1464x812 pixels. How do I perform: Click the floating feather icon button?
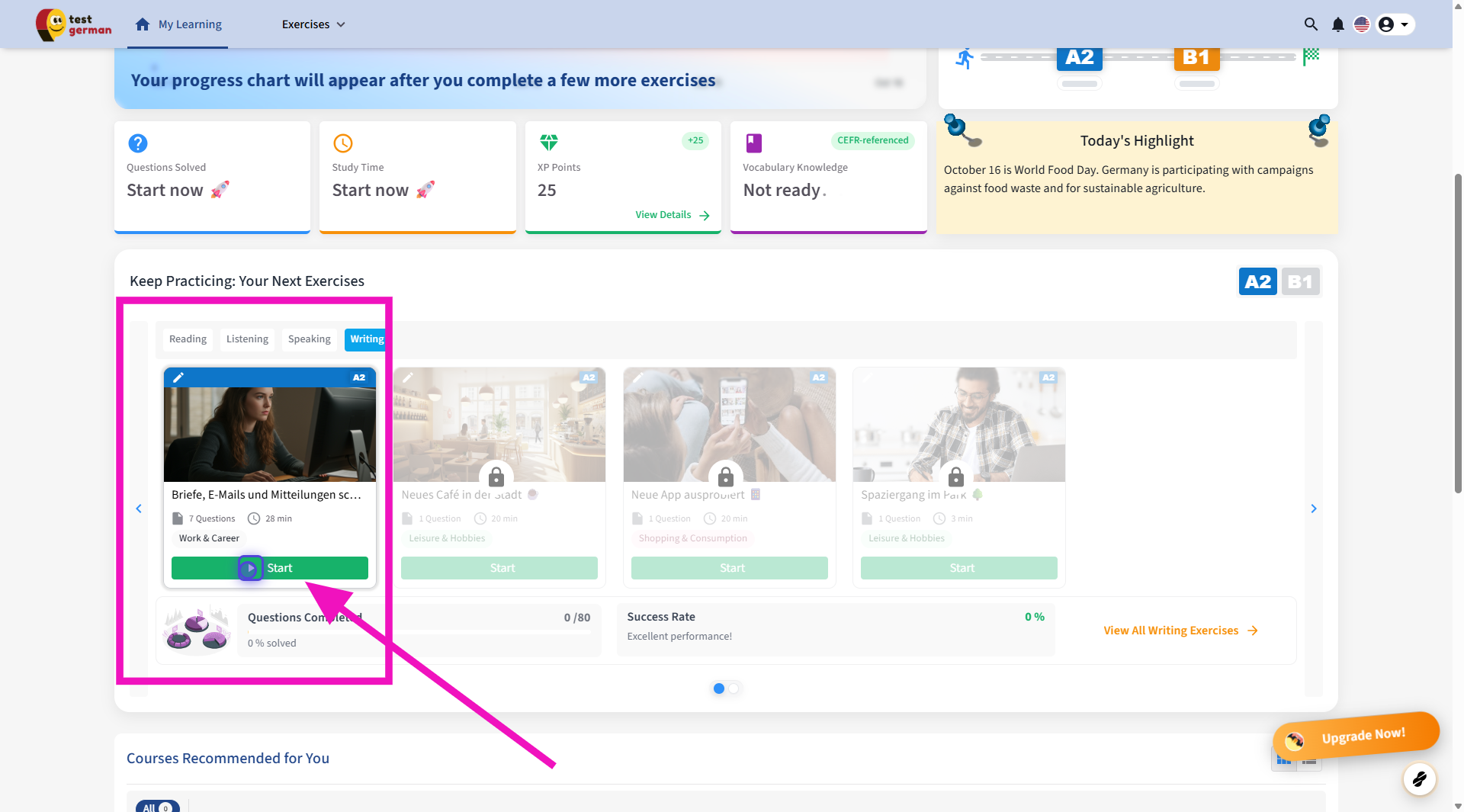point(1419,778)
